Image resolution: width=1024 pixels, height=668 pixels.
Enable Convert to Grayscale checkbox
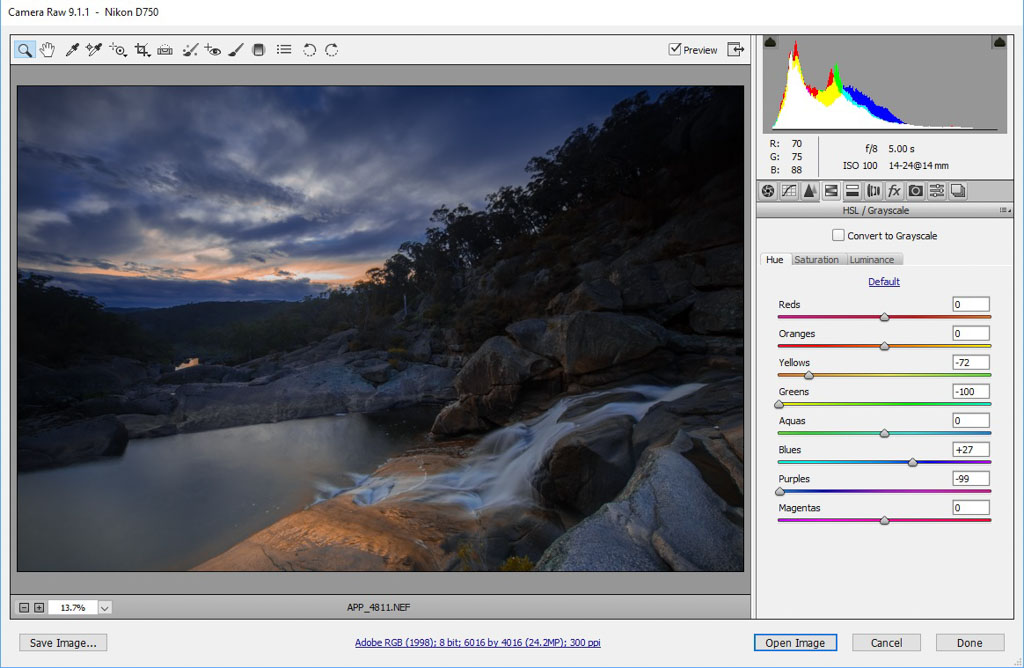(838, 235)
